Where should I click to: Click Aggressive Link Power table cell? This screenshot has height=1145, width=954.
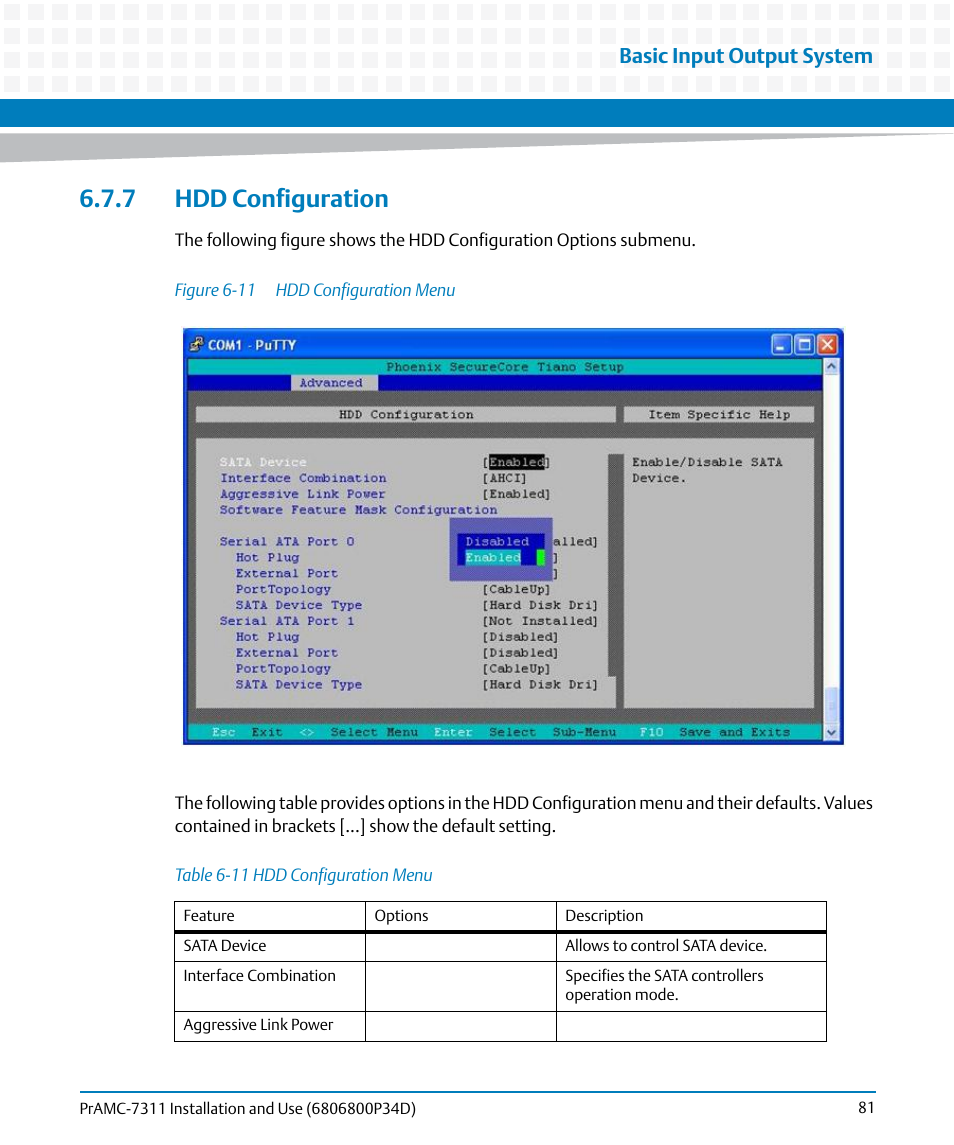coord(270,1026)
